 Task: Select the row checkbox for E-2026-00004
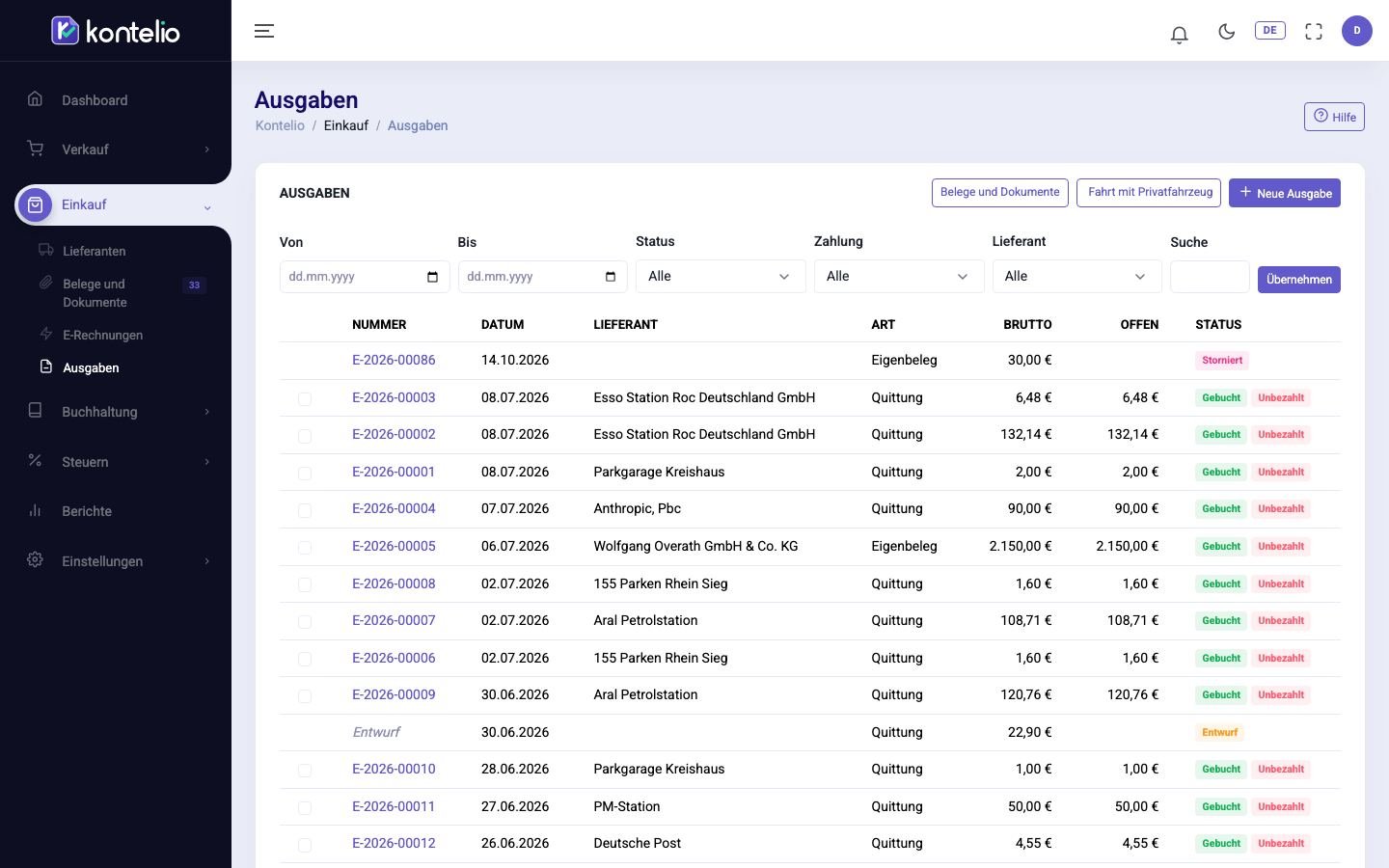pos(305,510)
